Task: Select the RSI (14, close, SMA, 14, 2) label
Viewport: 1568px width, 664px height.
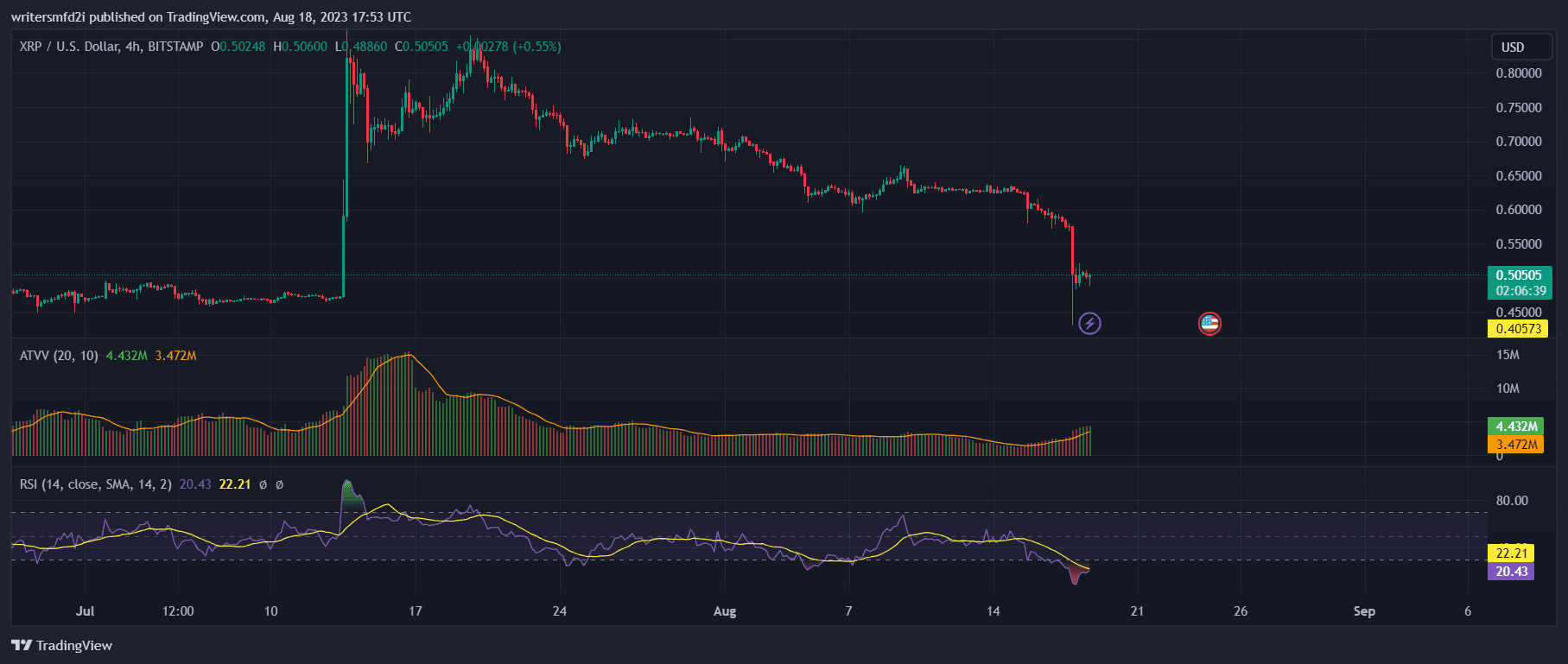Action: pos(95,484)
